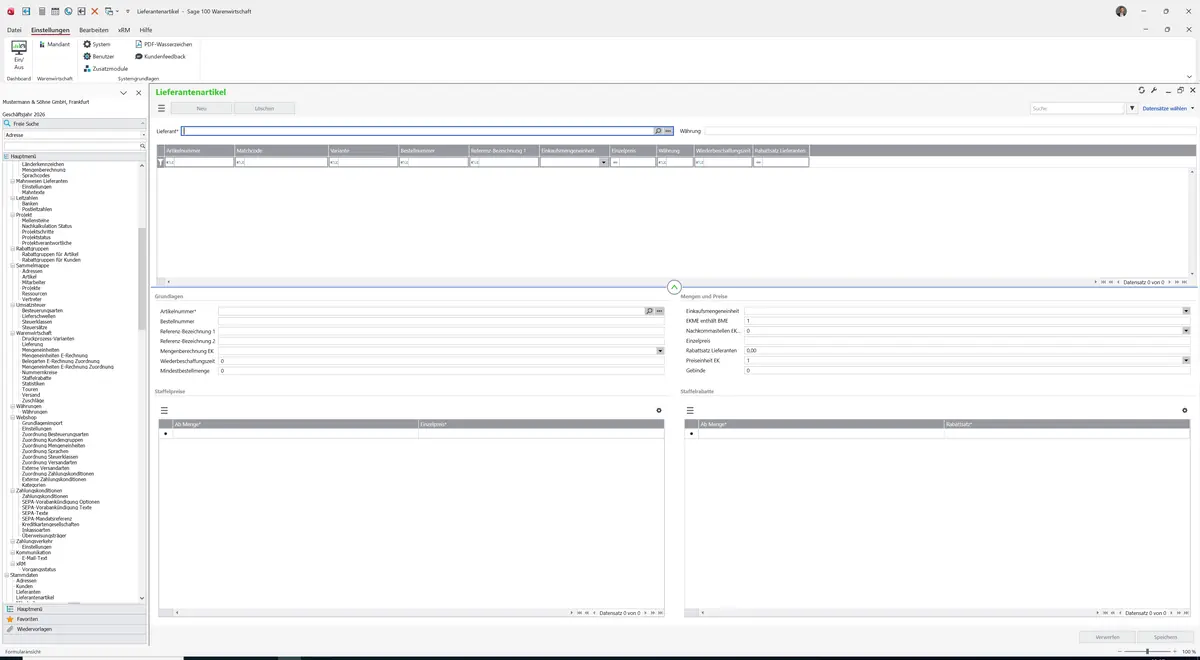Collapse the grid with the green chevron button
The image size is (1200, 660).
[x=674, y=287]
